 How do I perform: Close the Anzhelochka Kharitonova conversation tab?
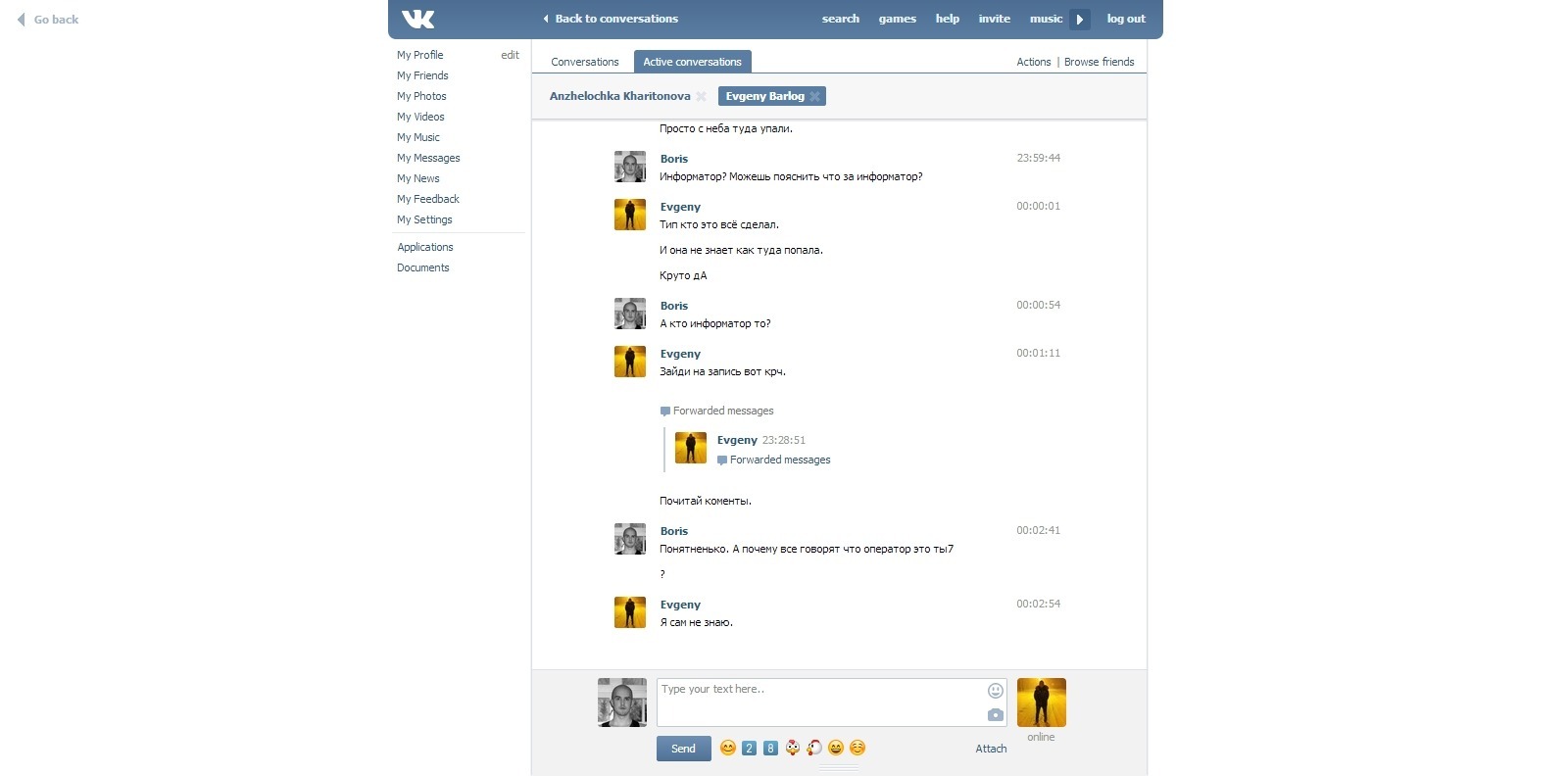(x=701, y=96)
